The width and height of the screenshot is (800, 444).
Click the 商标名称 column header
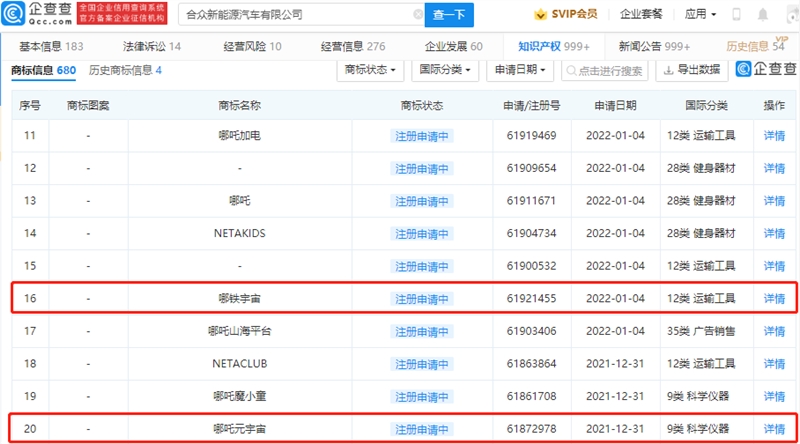(240, 106)
